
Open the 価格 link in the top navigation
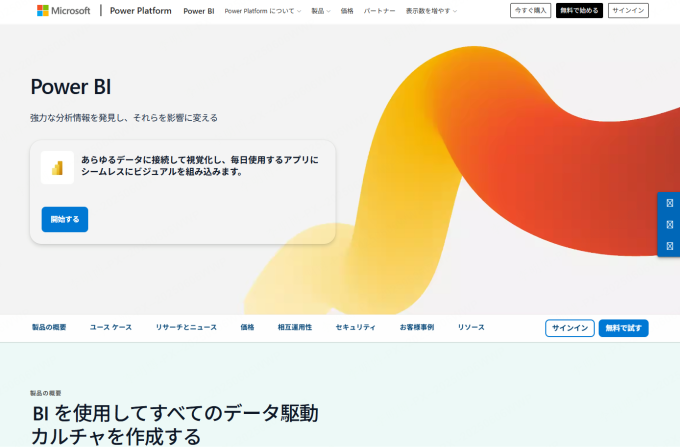pyautogui.click(x=347, y=11)
